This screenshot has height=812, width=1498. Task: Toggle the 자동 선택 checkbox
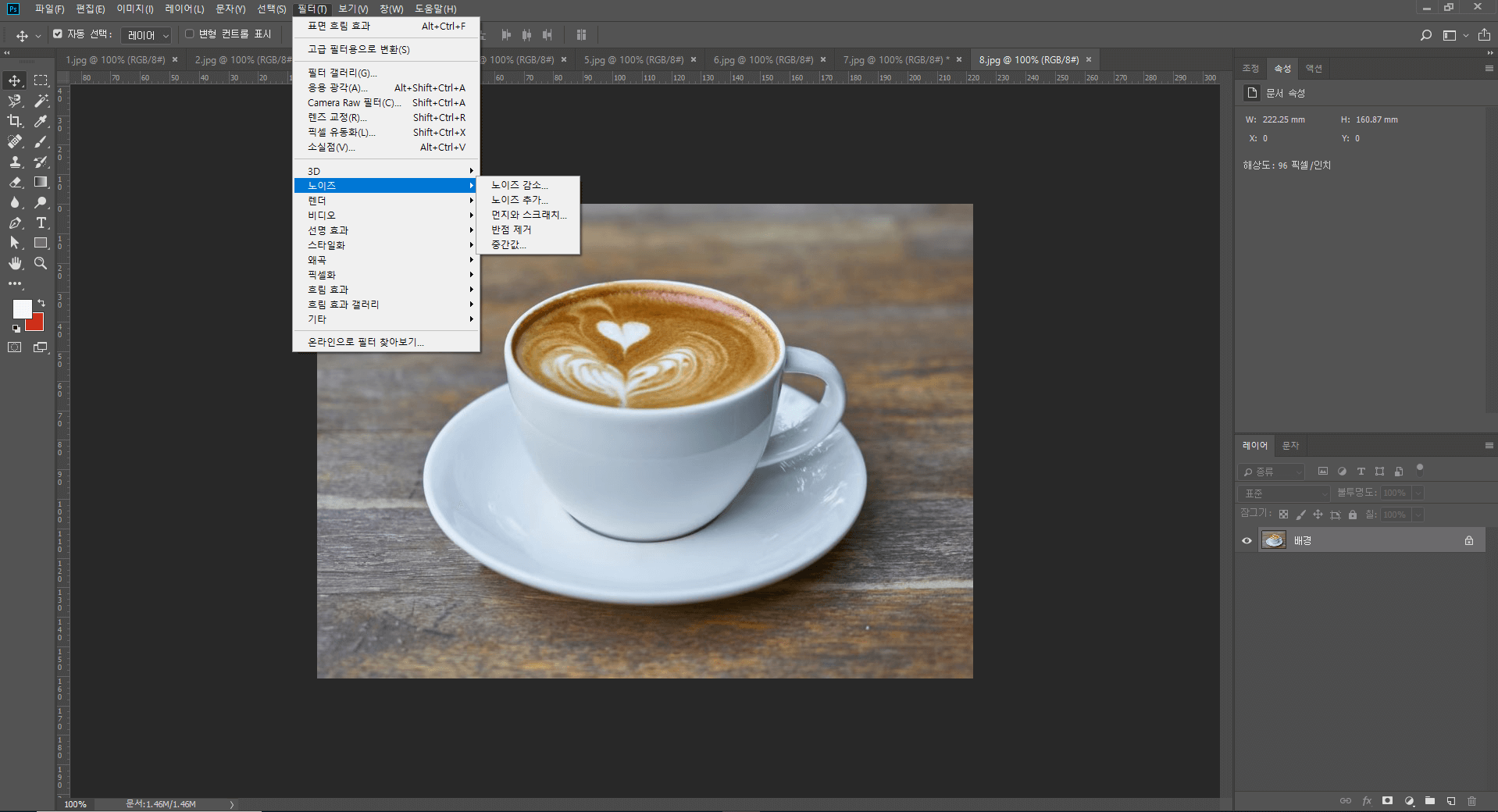click(x=58, y=34)
